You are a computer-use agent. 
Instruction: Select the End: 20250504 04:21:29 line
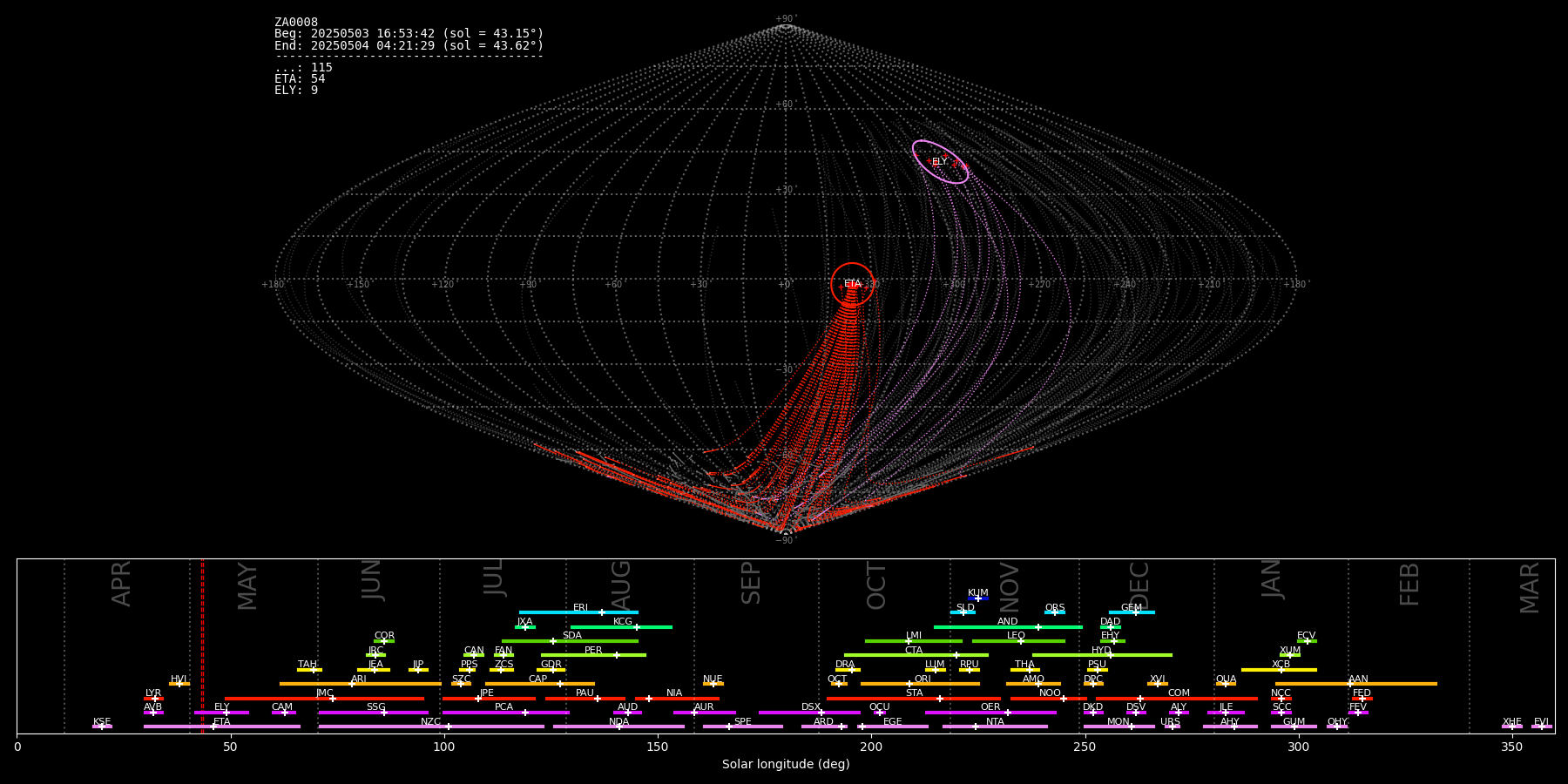(409, 45)
